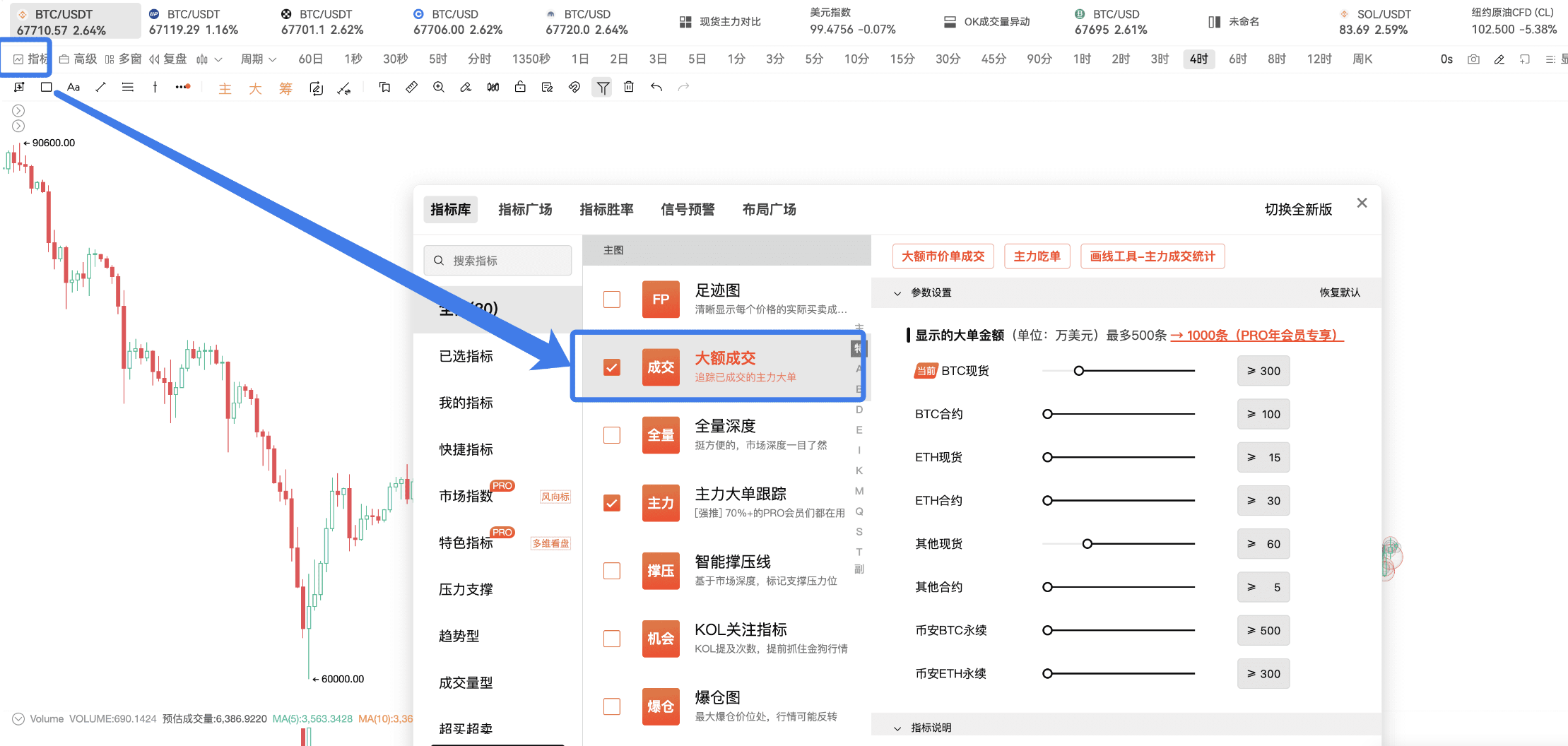The width and height of the screenshot is (1568, 746).
Task: Enable the 足迹图 indicator checkbox
Action: [x=612, y=300]
